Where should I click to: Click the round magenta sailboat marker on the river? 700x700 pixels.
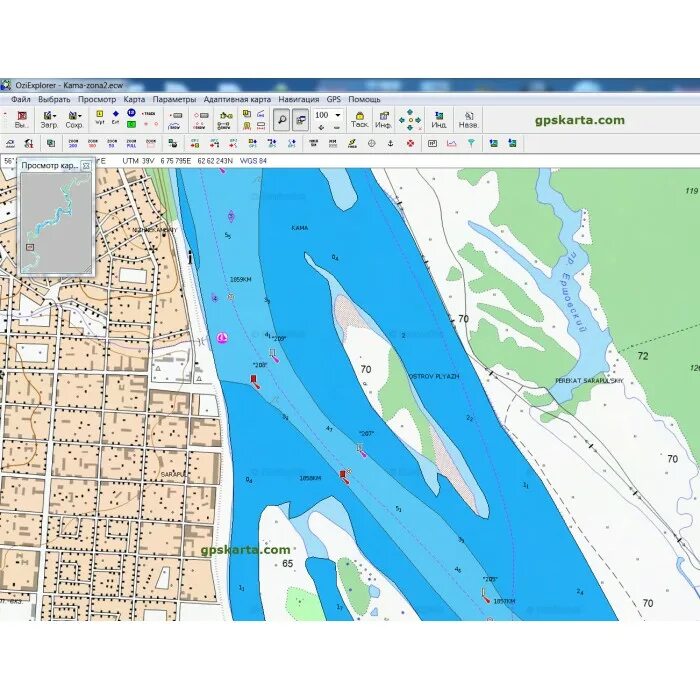click(222, 338)
